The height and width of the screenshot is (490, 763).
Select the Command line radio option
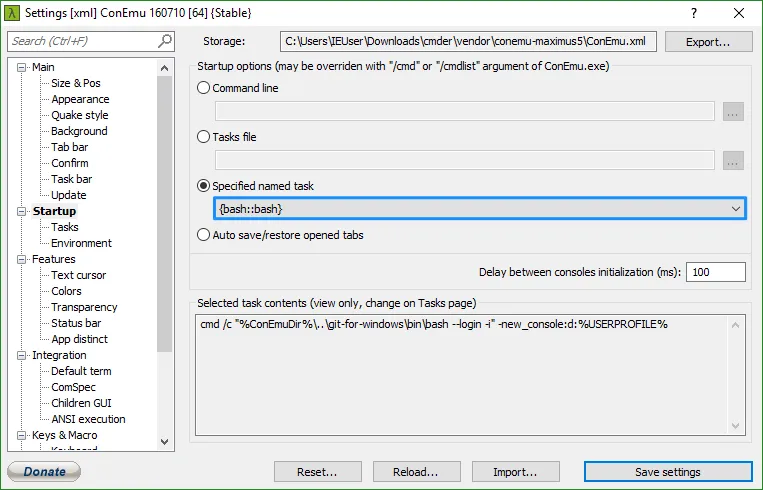[x=204, y=88]
